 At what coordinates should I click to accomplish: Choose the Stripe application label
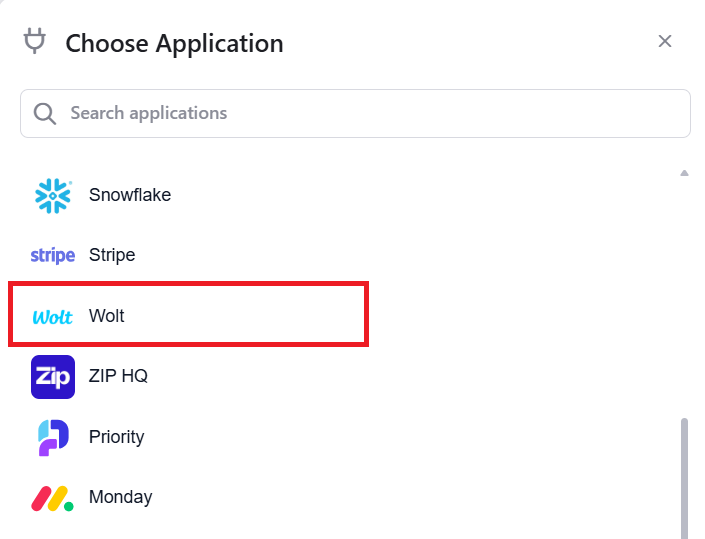112,255
